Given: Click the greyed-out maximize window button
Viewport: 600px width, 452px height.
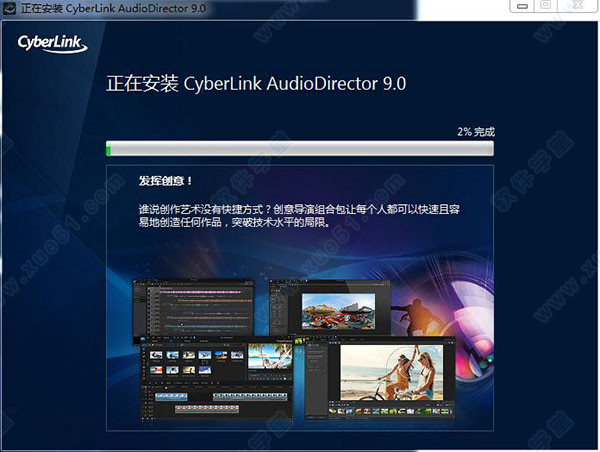Looking at the screenshot, I should tap(545, 6).
